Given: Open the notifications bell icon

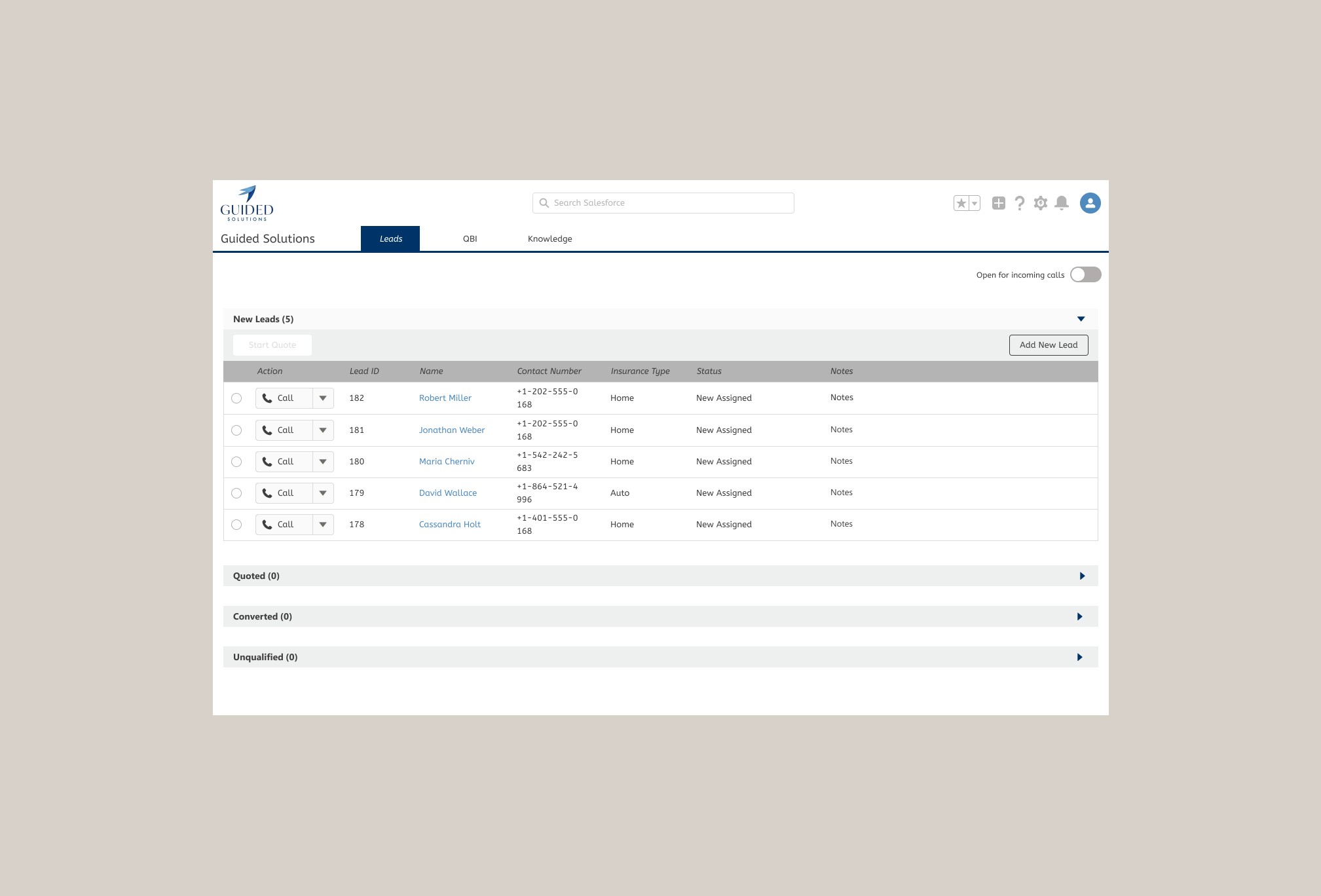Looking at the screenshot, I should click(x=1062, y=203).
